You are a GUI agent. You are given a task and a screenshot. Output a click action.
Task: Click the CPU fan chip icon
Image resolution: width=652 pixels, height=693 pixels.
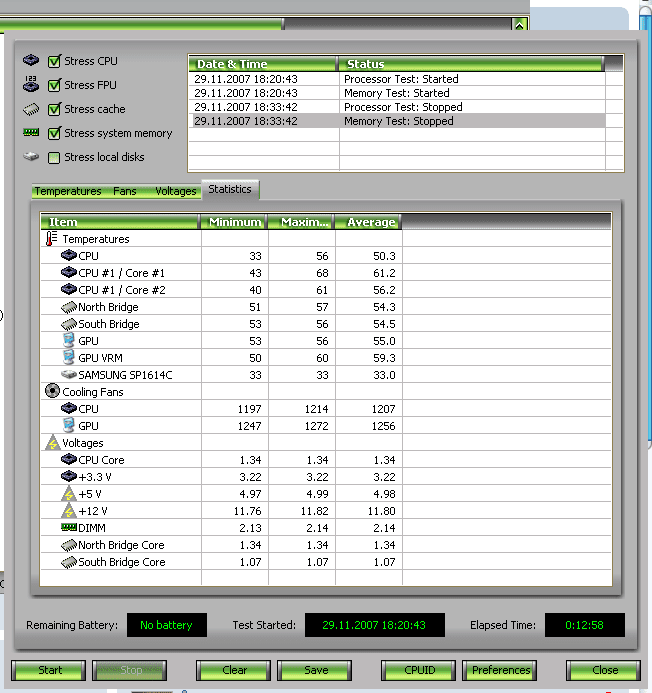69,408
